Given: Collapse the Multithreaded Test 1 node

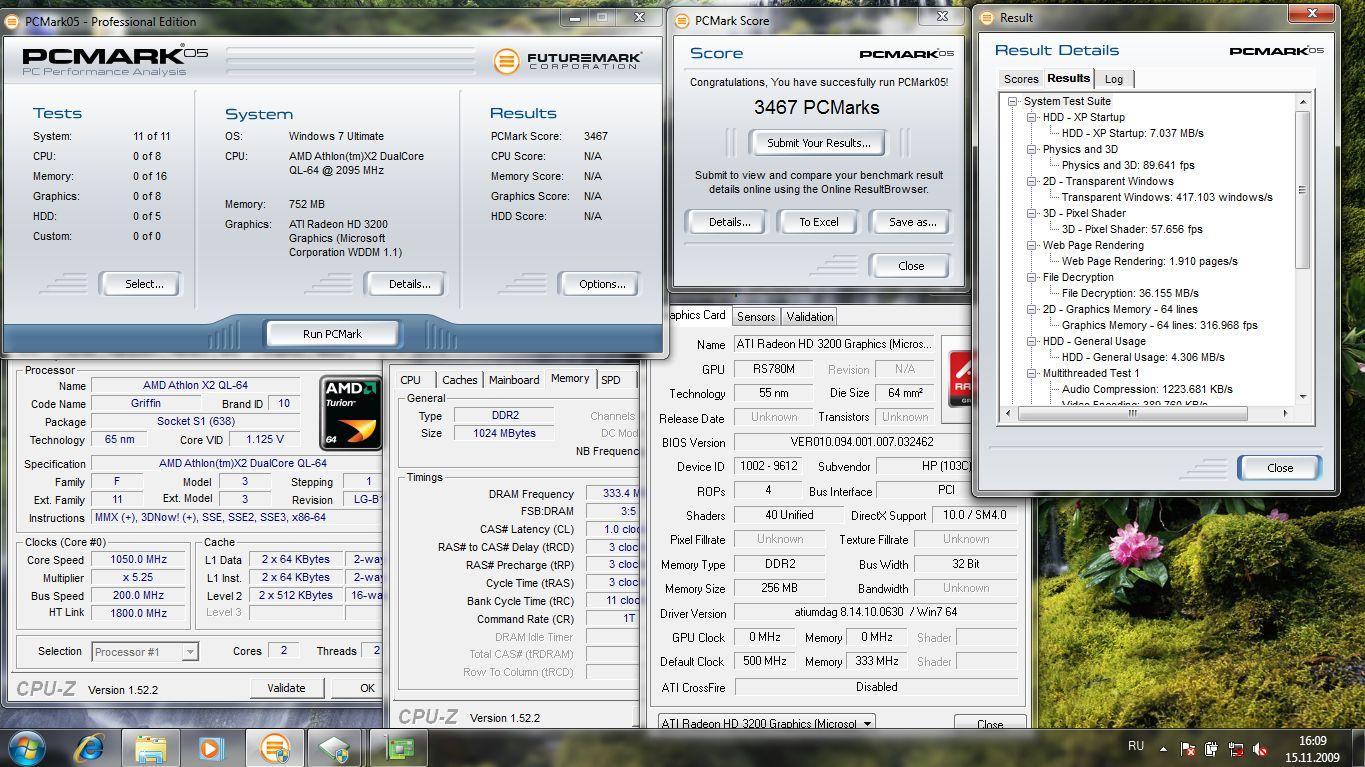Looking at the screenshot, I should 1032,373.
